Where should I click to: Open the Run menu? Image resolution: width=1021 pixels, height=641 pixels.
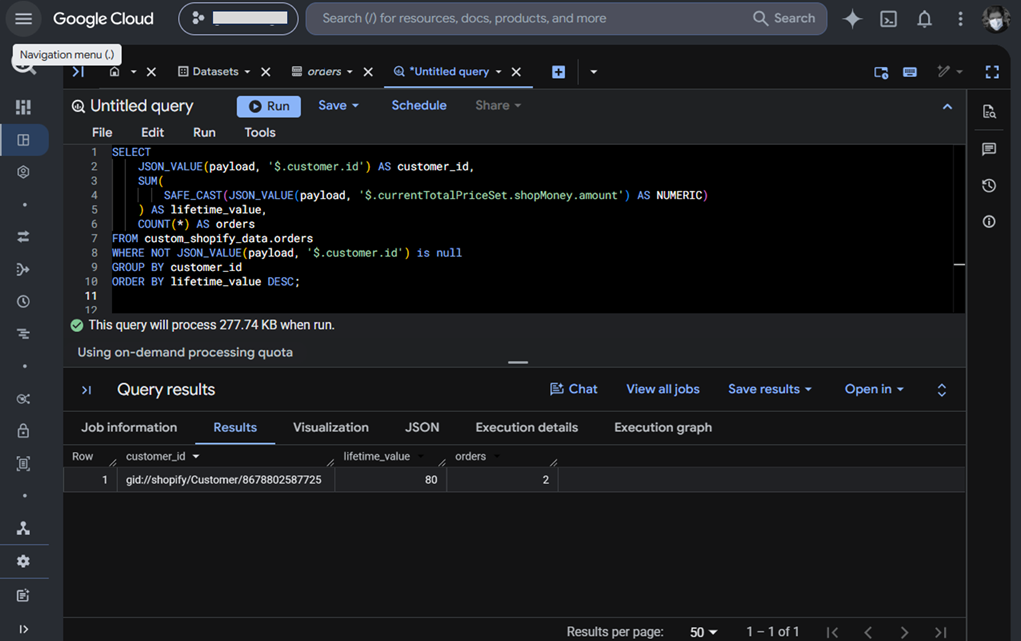204,132
